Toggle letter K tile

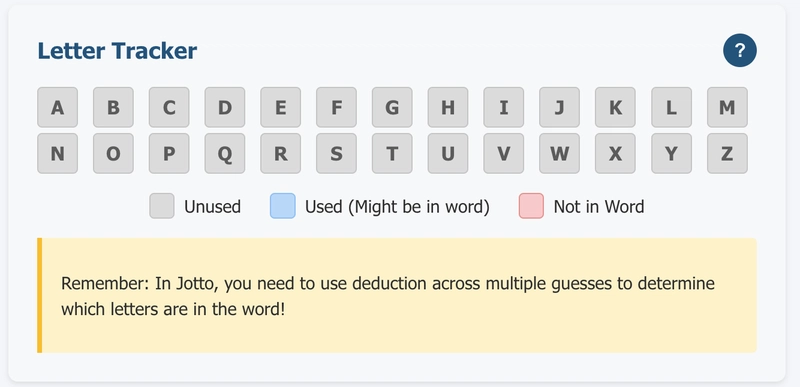pos(615,107)
